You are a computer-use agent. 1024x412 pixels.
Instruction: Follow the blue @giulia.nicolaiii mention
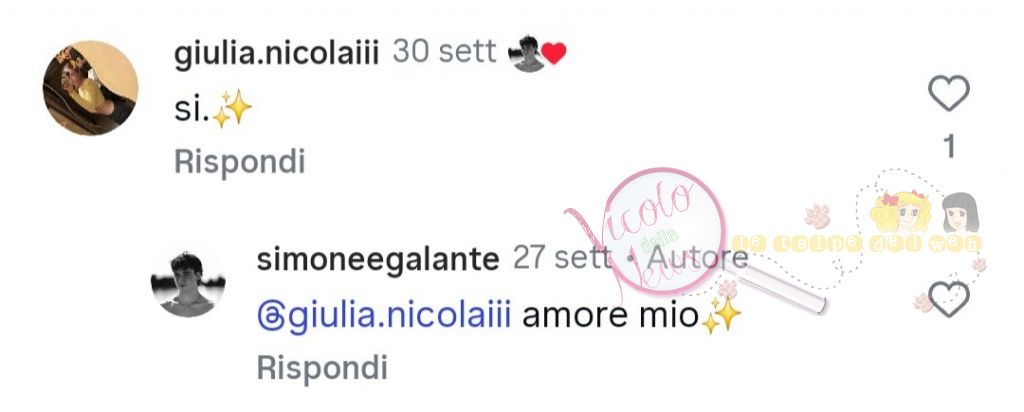pos(383,317)
